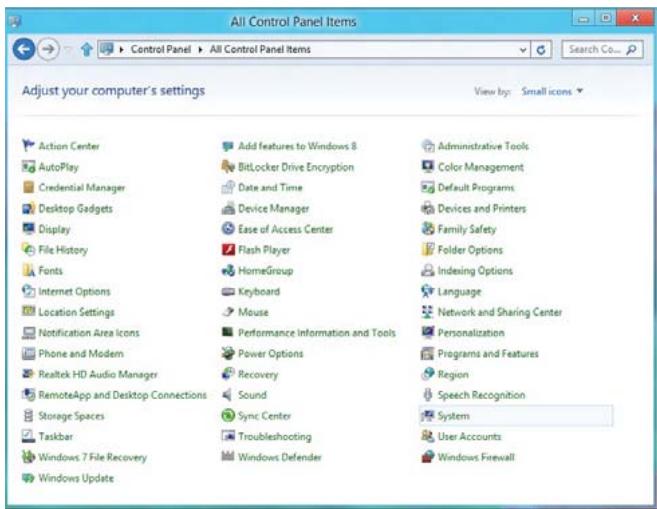
Task: Open Performance Information and Tools link
Action: [x=317, y=333]
